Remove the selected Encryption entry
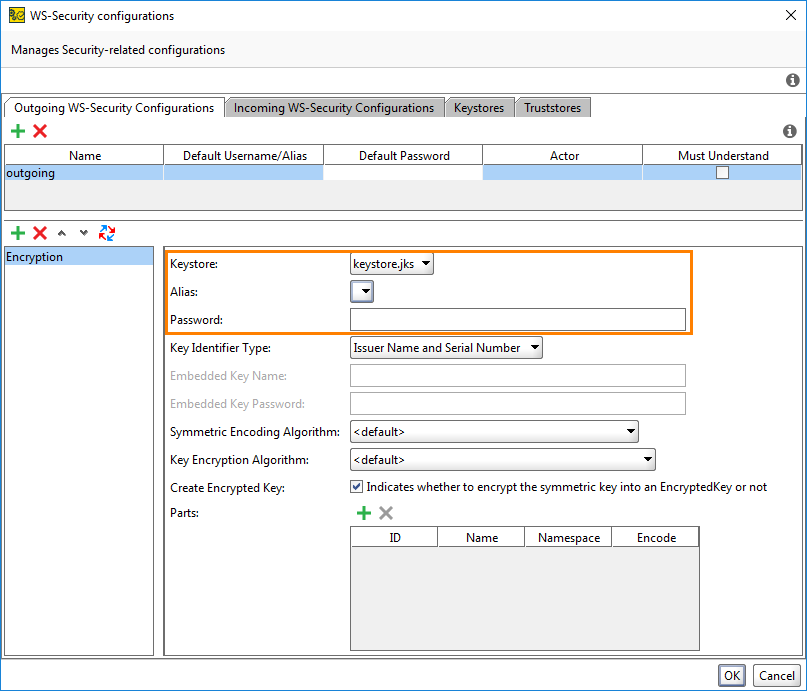Image resolution: width=807 pixels, height=691 pixels. point(39,233)
